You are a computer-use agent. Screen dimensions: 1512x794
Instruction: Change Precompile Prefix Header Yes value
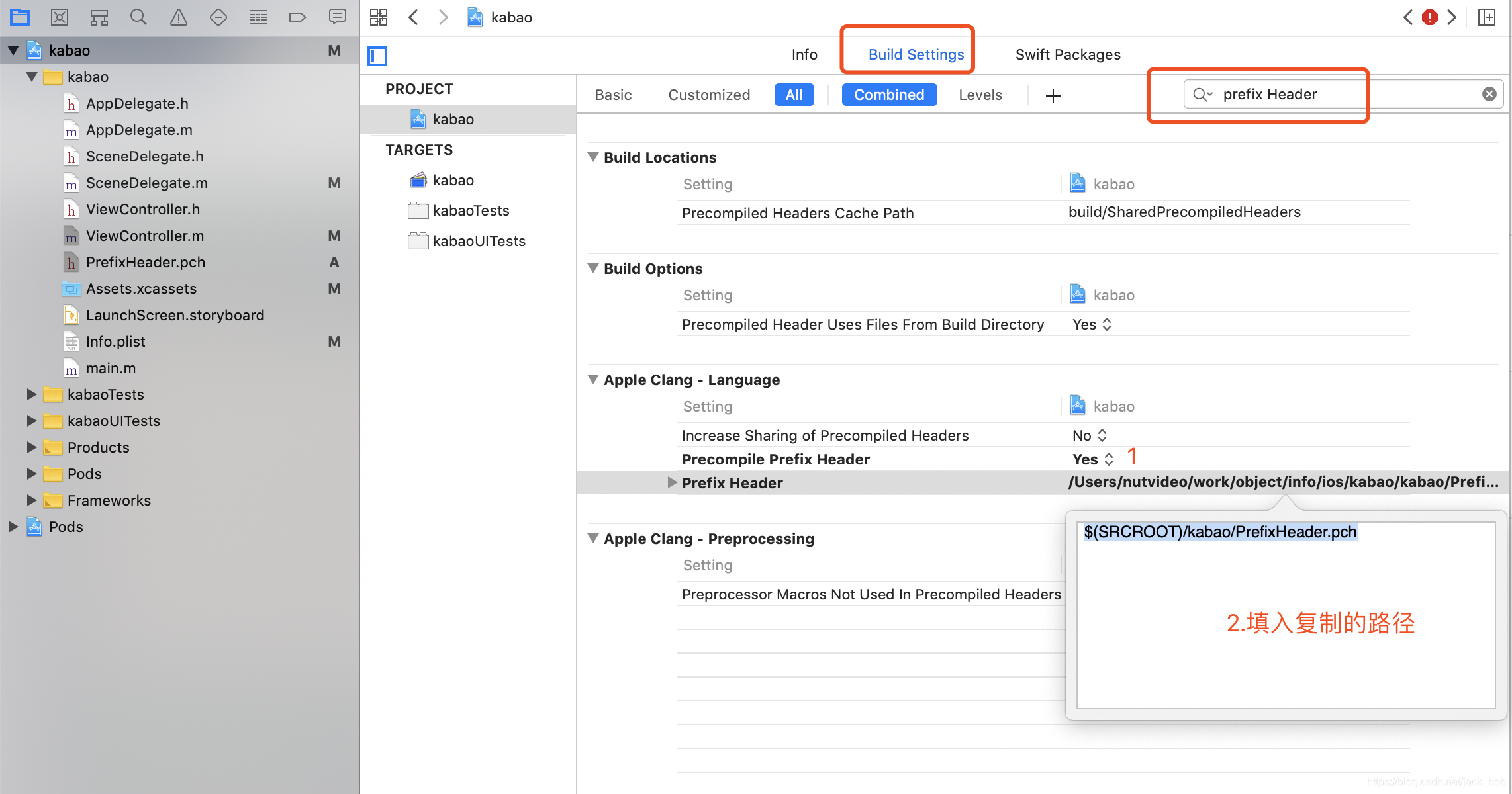pyautogui.click(x=1093, y=459)
